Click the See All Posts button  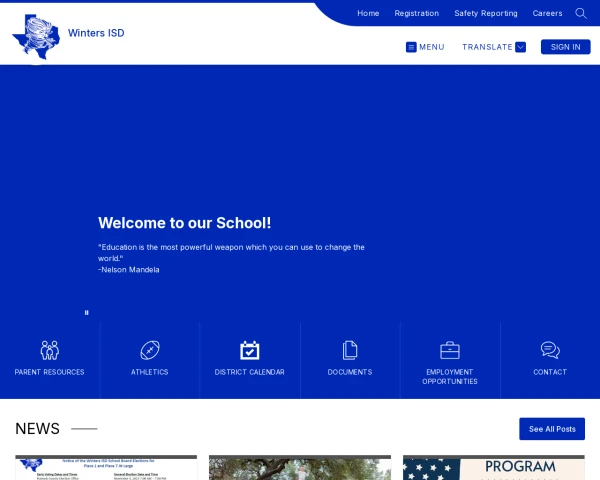(552, 429)
